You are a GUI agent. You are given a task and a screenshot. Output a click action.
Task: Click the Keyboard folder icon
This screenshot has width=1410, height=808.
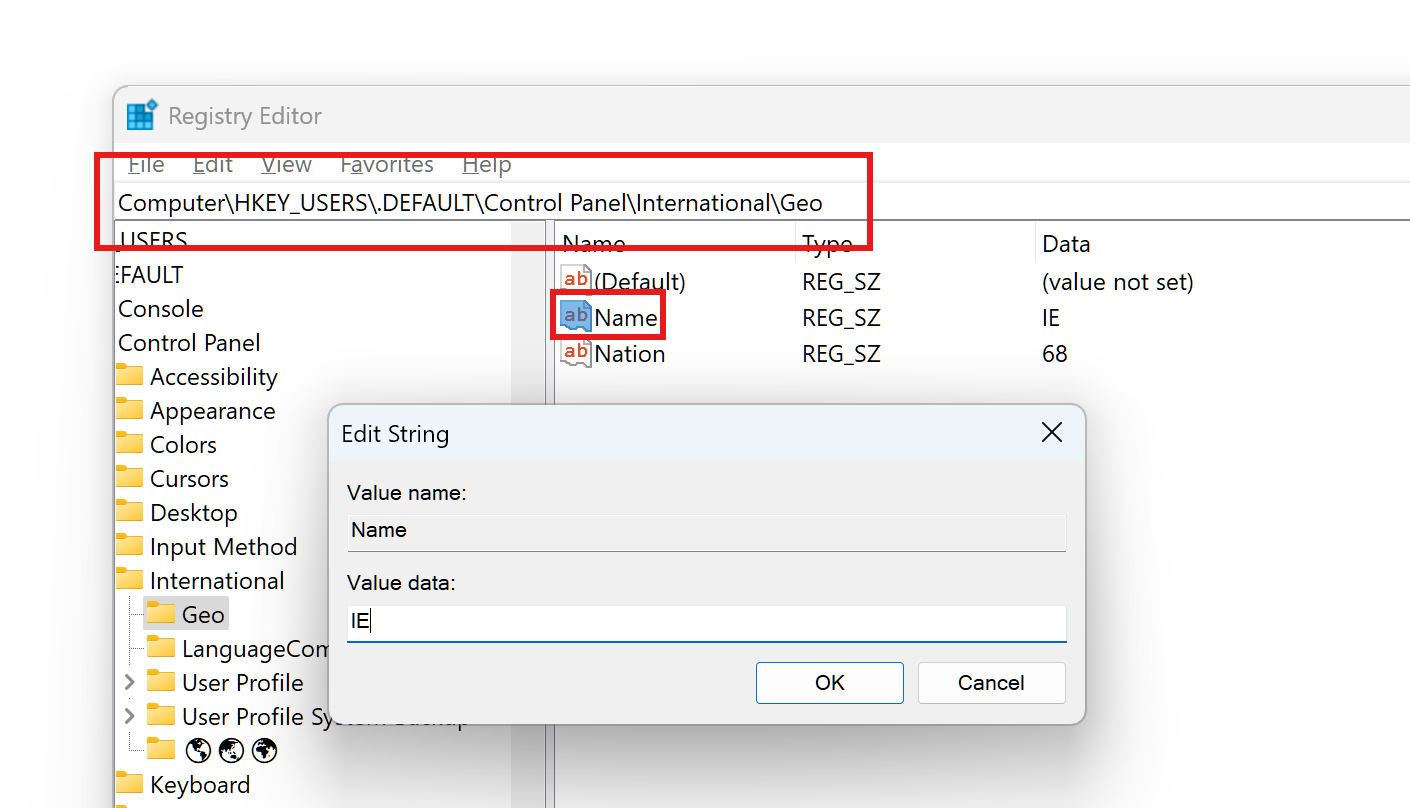129,784
